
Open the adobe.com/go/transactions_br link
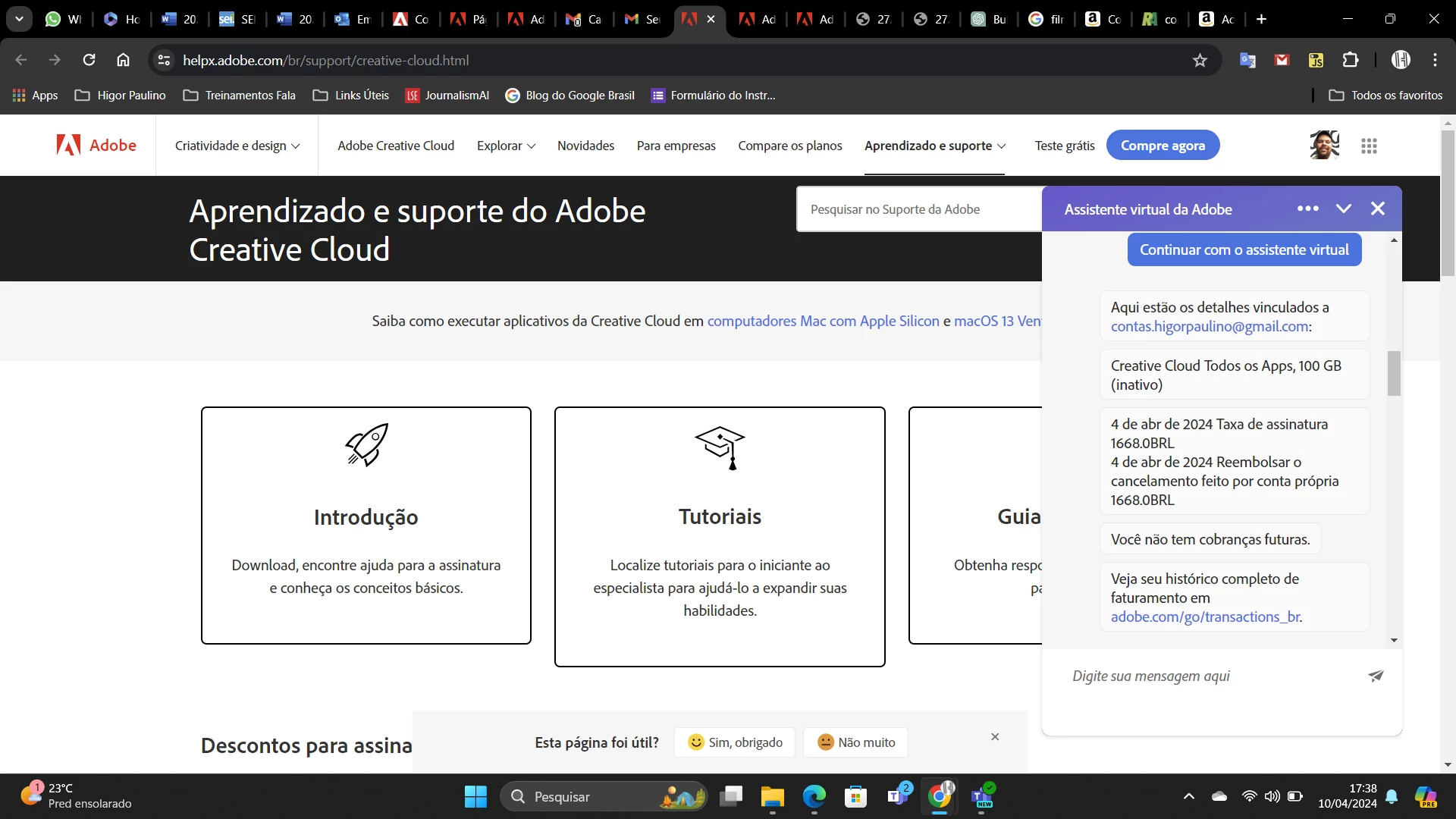1205,617
